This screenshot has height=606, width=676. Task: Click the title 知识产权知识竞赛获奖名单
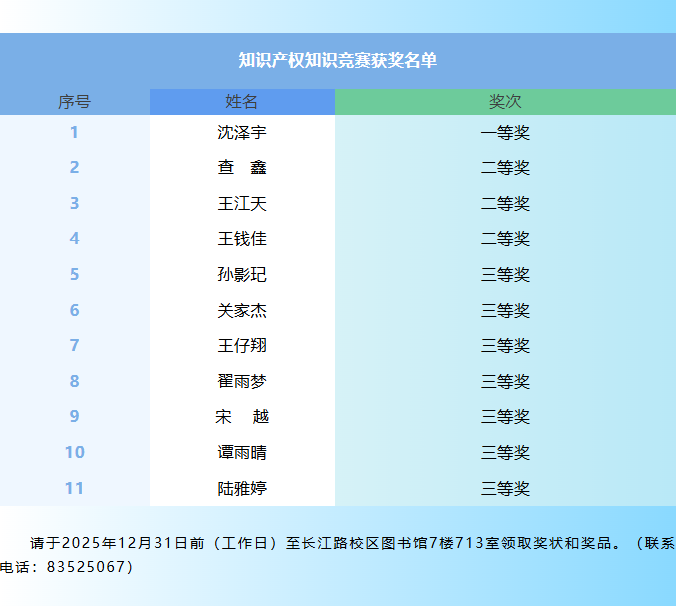(x=337, y=61)
